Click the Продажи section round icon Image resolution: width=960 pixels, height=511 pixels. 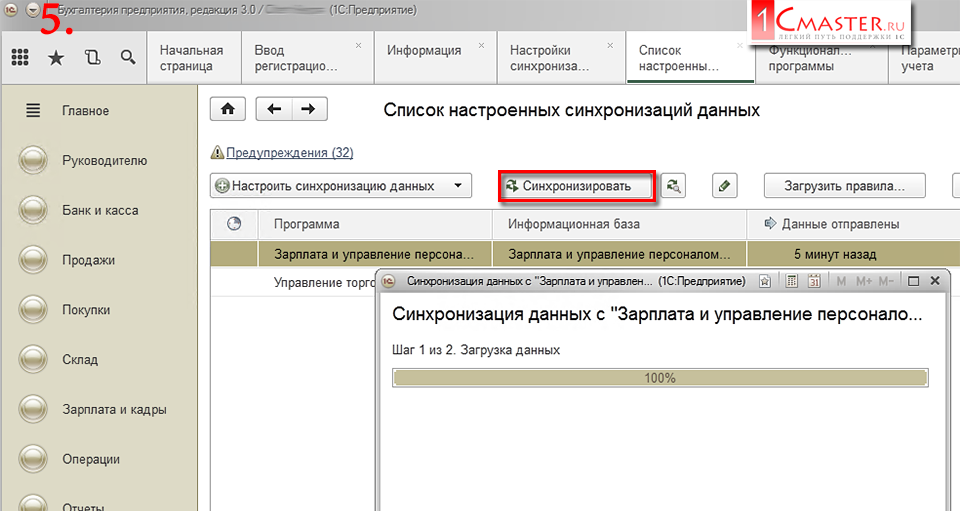(33, 260)
